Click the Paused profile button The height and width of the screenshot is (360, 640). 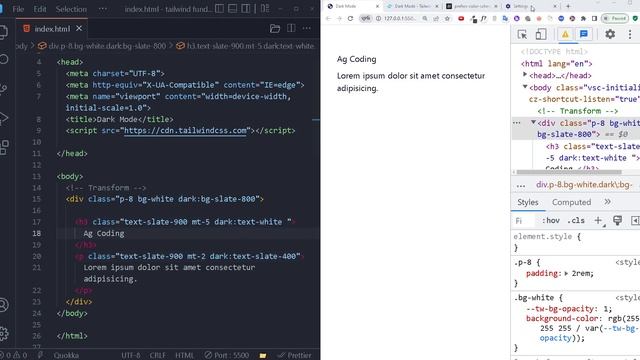click(x=615, y=18)
